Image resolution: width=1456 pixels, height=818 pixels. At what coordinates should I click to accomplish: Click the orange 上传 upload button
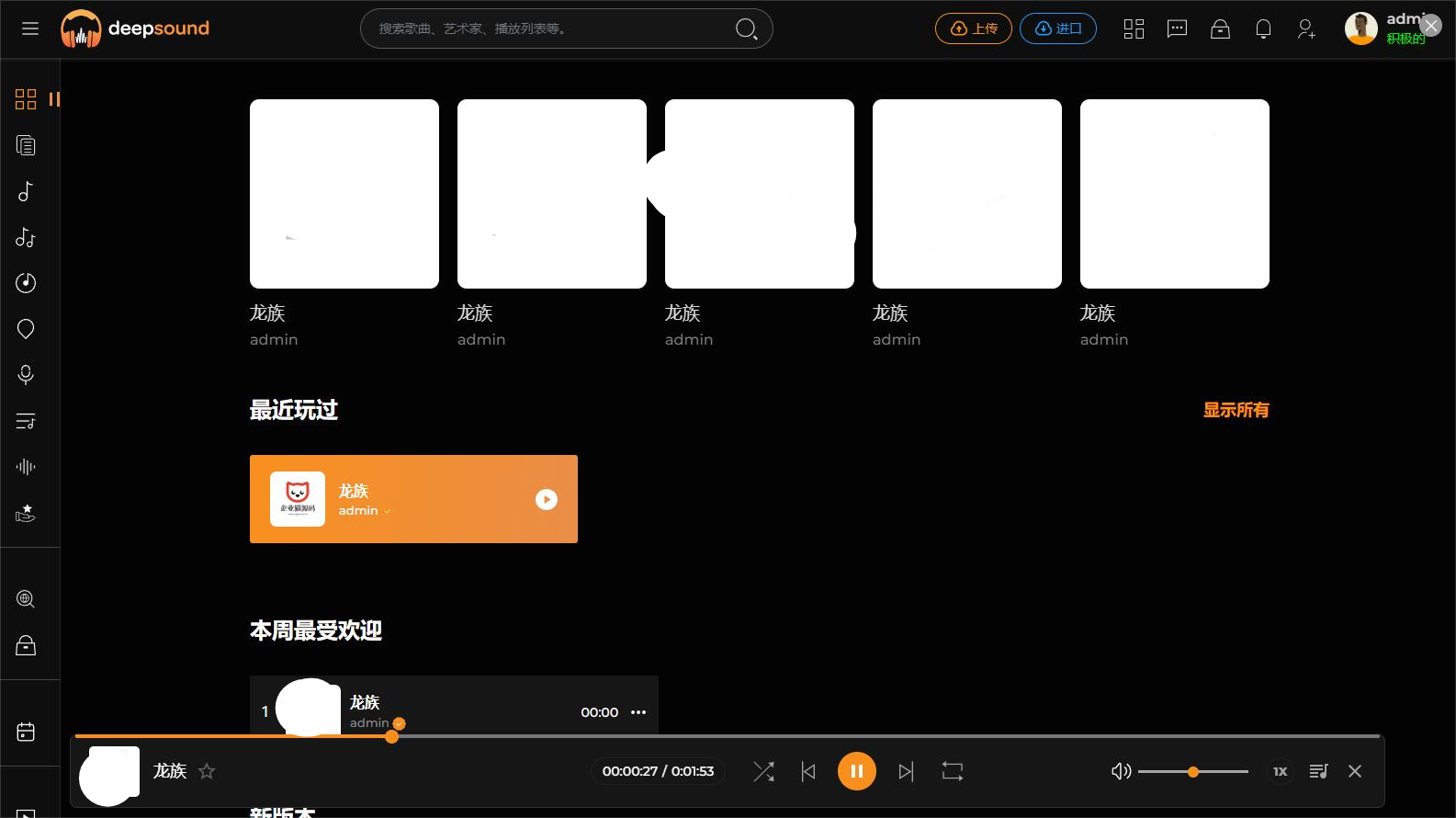(974, 28)
